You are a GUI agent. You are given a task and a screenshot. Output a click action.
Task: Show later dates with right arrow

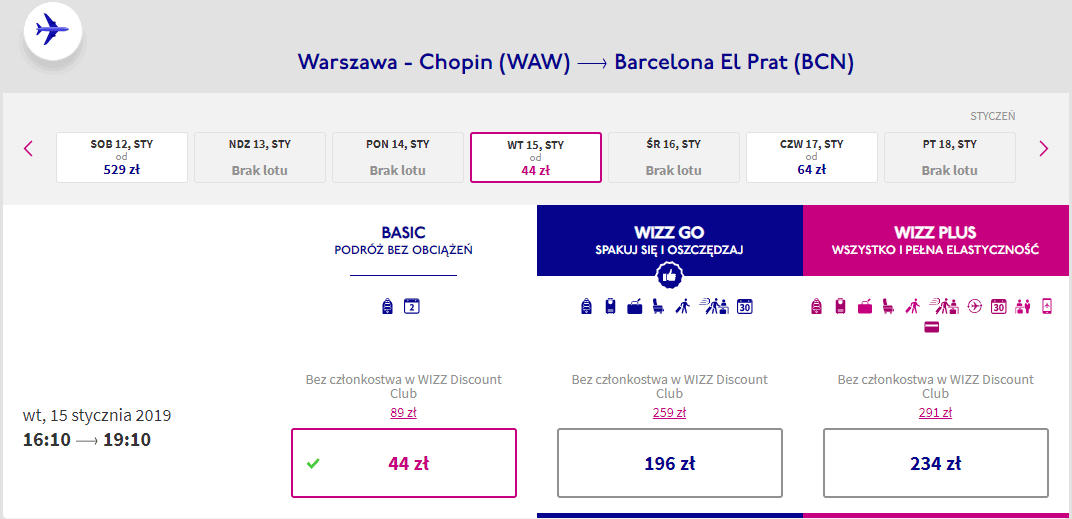point(1044,149)
